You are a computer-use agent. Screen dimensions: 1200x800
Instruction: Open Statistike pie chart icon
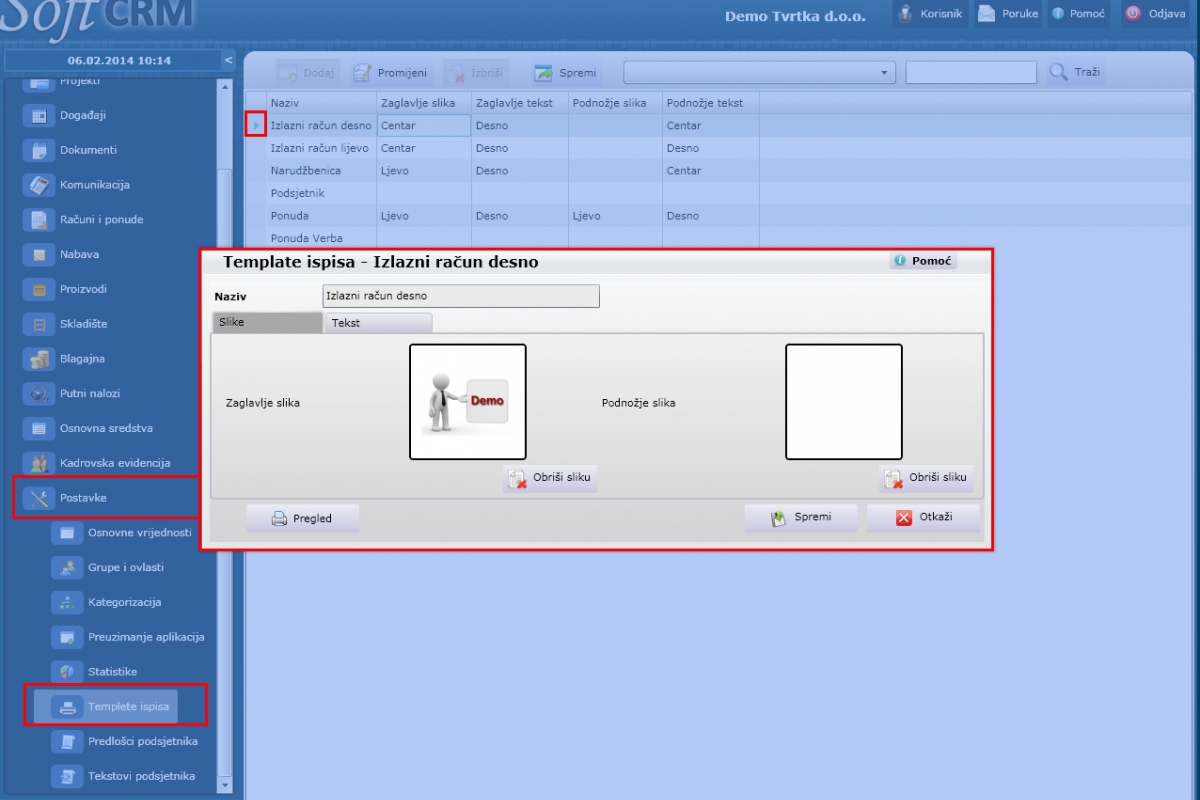point(68,672)
